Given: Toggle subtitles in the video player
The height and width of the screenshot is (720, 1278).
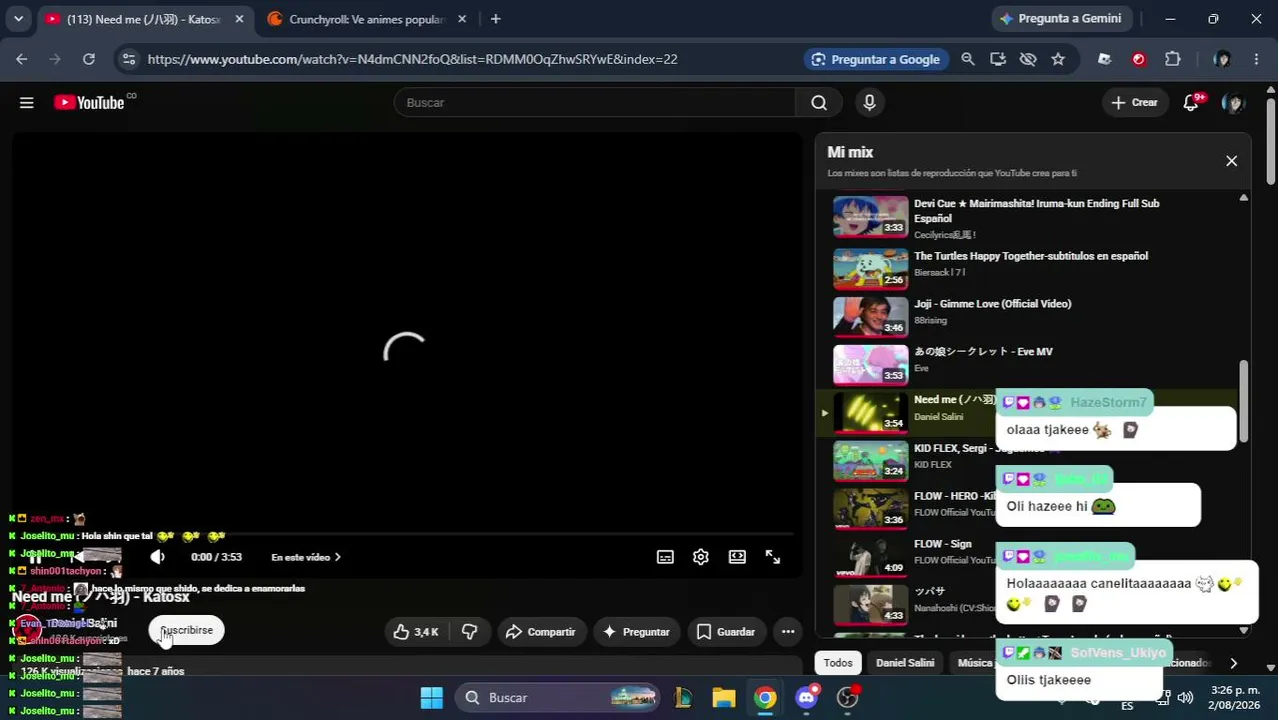Looking at the screenshot, I should pos(665,557).
